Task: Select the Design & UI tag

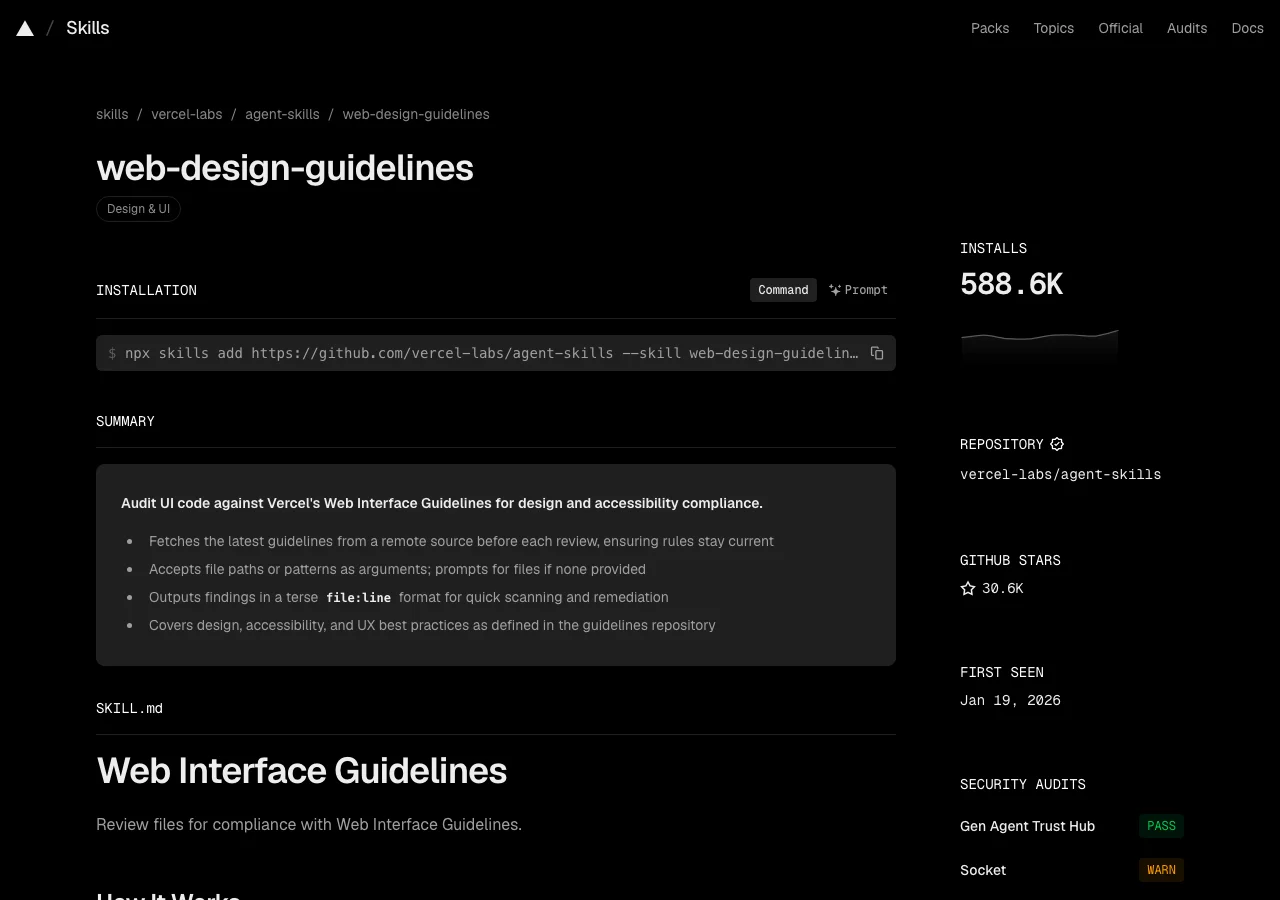Action: (x=138, y=209)
